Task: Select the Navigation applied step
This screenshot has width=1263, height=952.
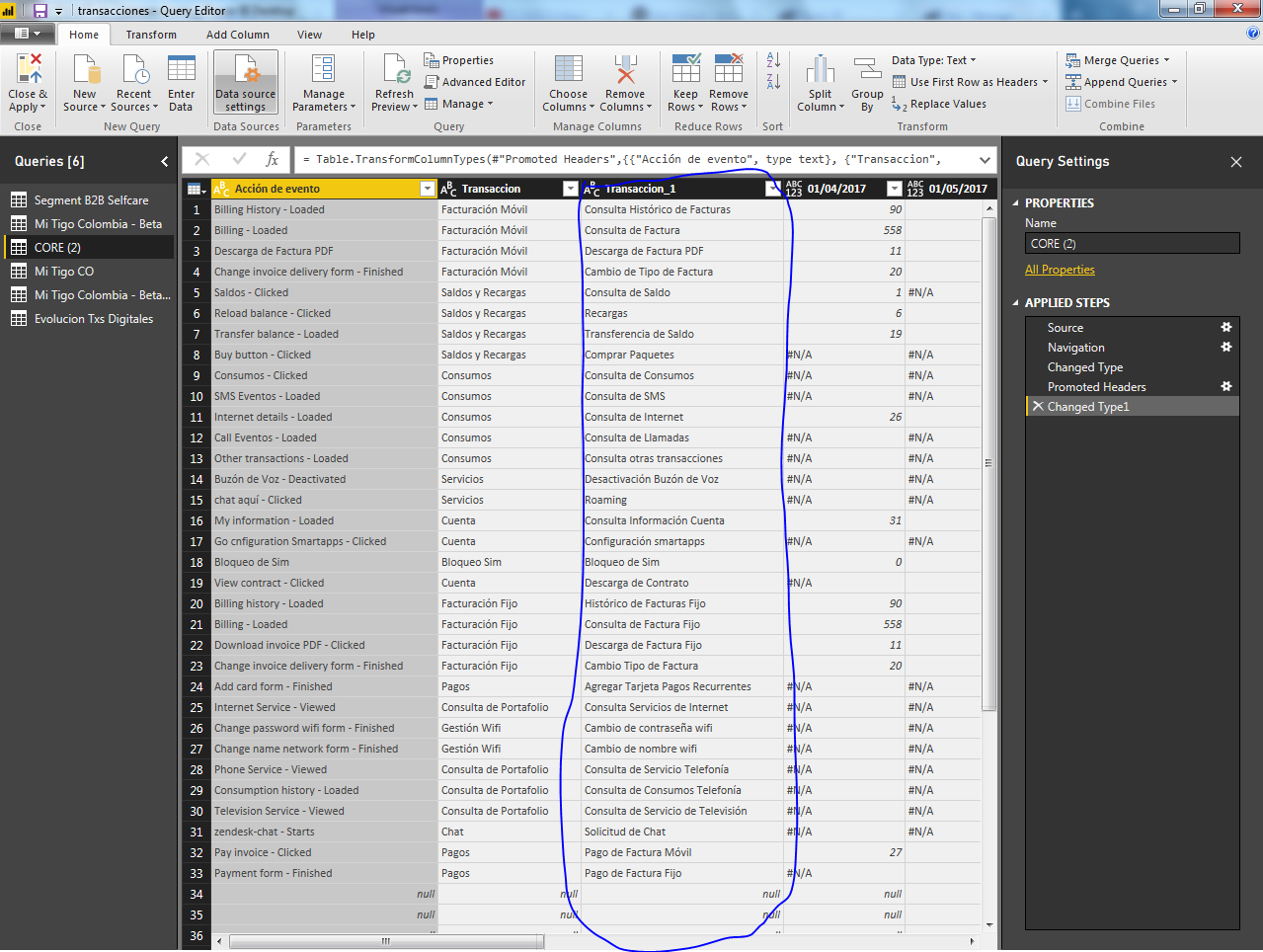Action: click(x=1133, y=347)
